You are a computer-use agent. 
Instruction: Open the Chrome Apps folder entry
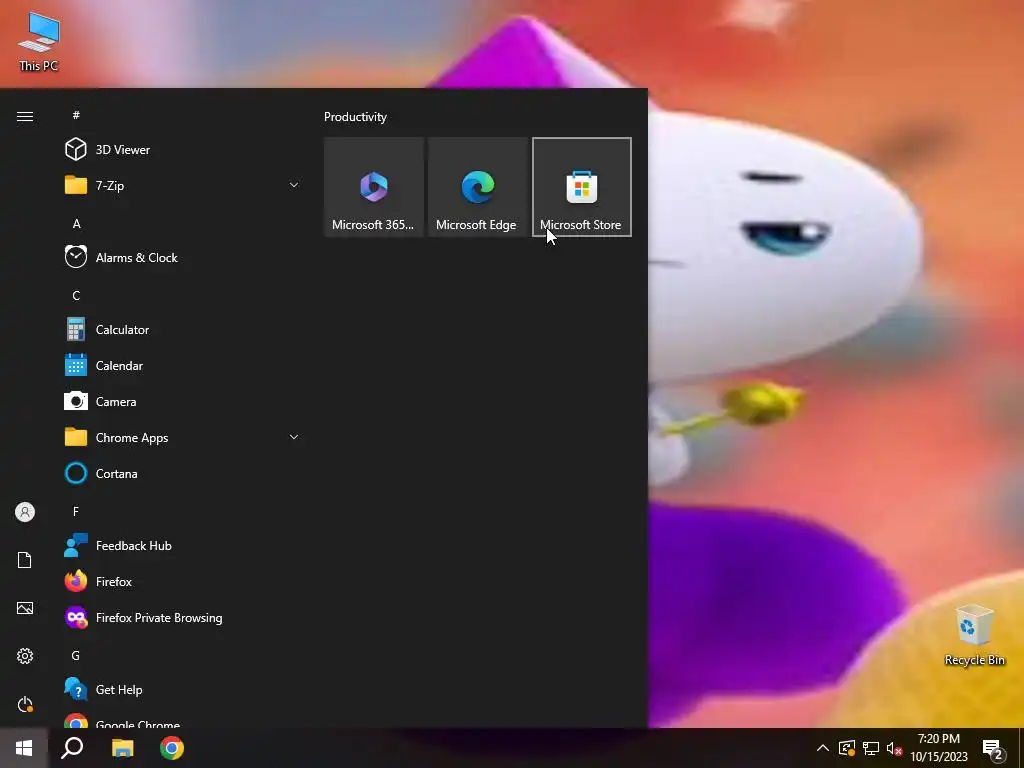pyautogui.click(x=182, y=438)
